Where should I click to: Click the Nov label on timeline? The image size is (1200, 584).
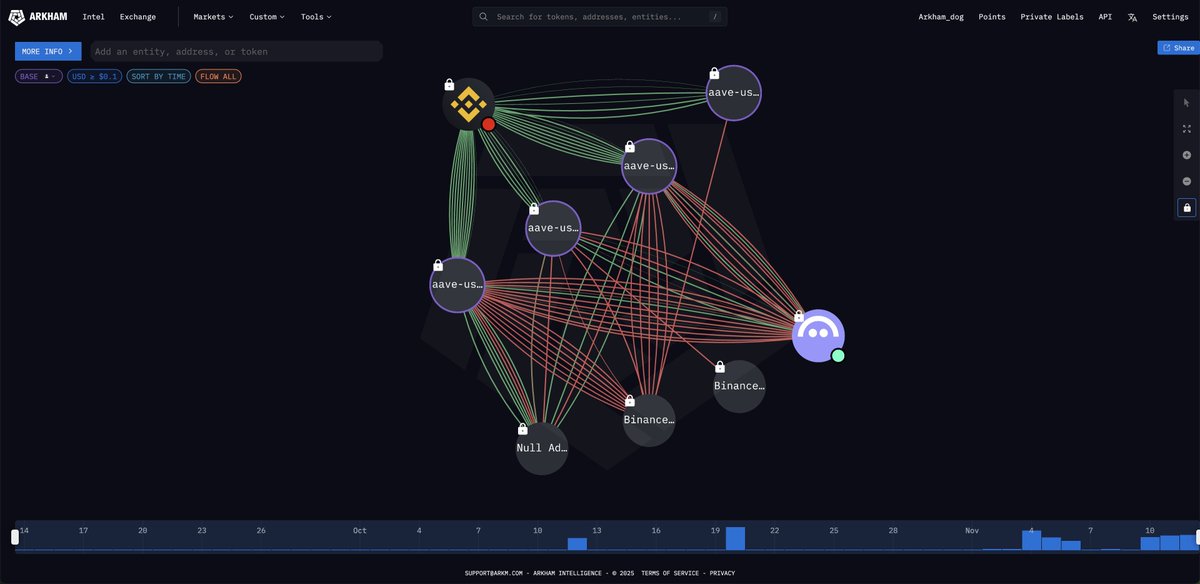[972, 530]
